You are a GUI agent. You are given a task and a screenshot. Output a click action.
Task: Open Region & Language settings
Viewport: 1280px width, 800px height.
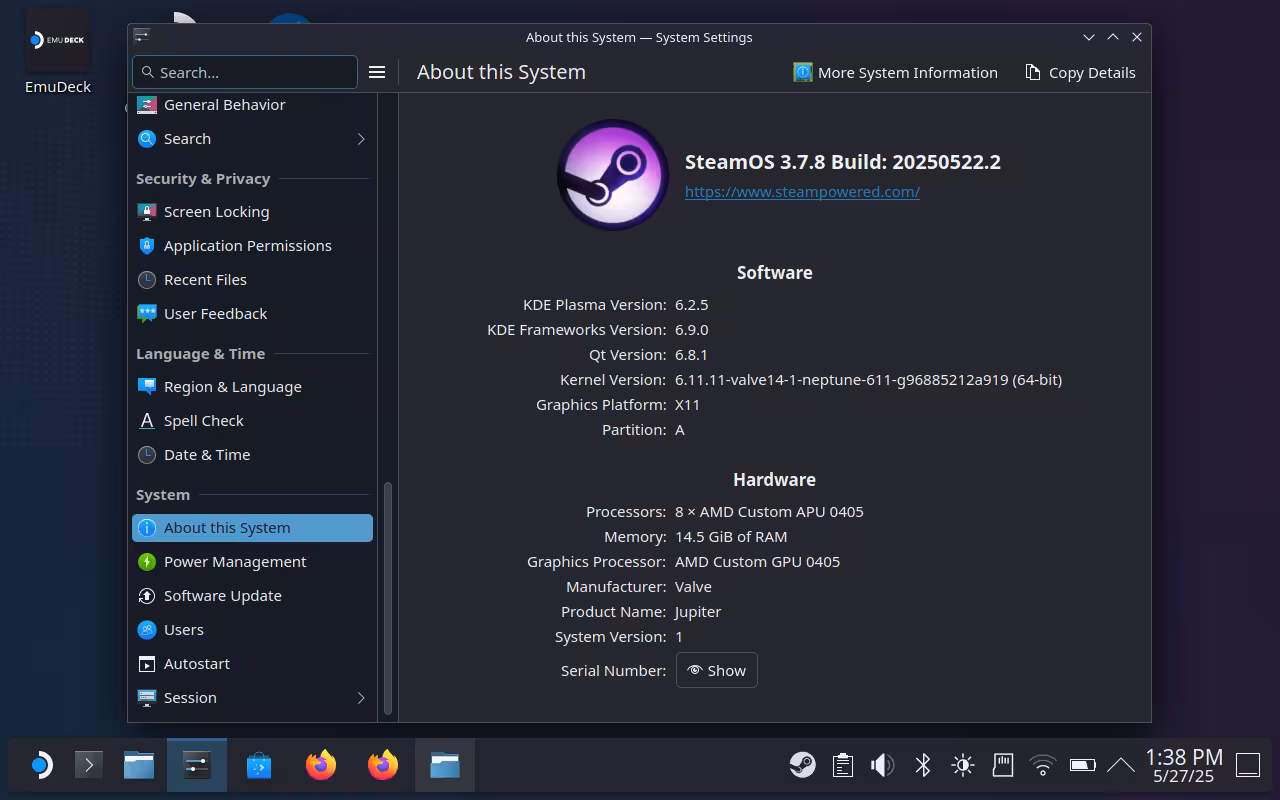[x=252, y=387]
